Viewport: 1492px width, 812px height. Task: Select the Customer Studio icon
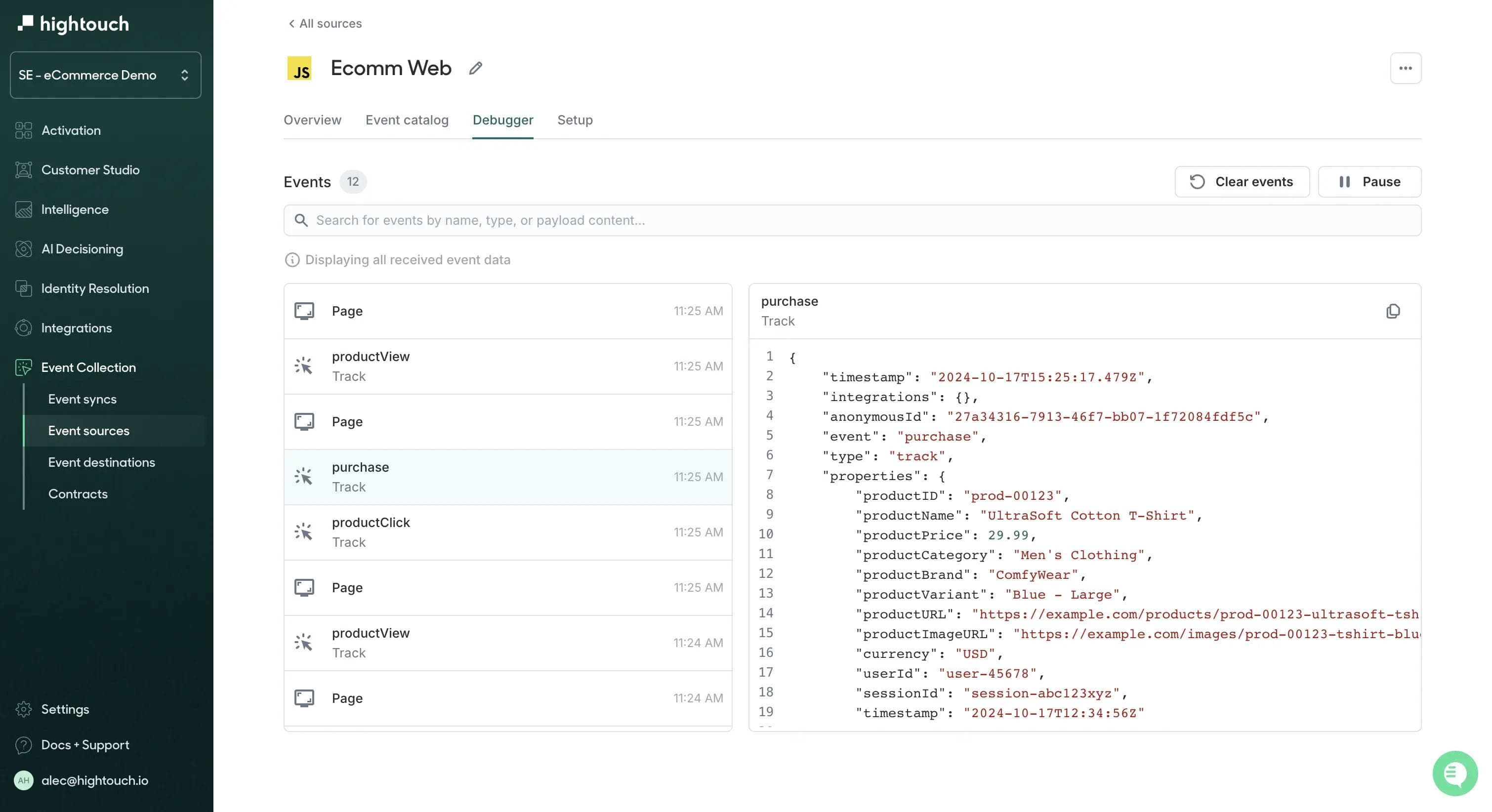23,170
